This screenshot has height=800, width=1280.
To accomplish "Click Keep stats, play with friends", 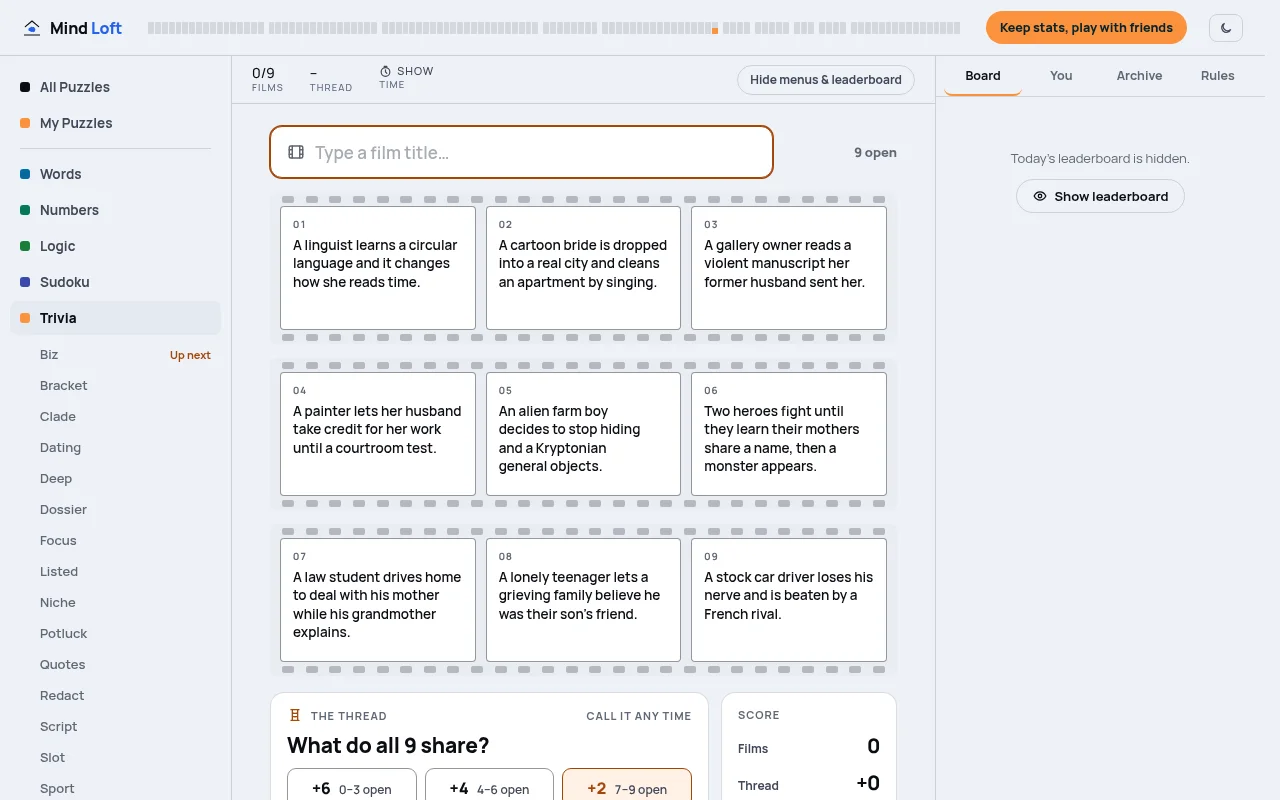I will click(1086, 28).
